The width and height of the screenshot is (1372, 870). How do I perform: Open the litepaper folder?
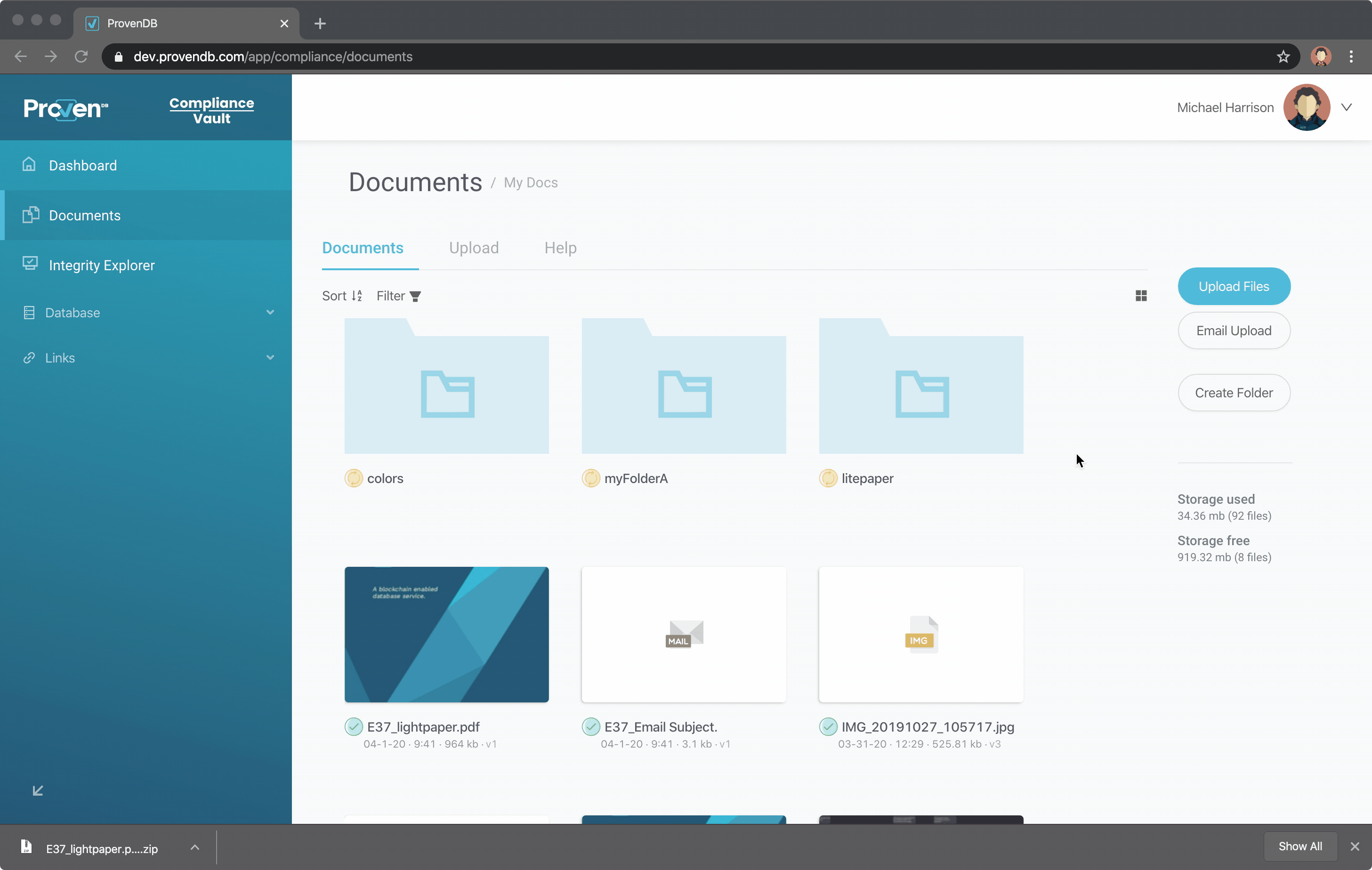[x=921, y=387]
